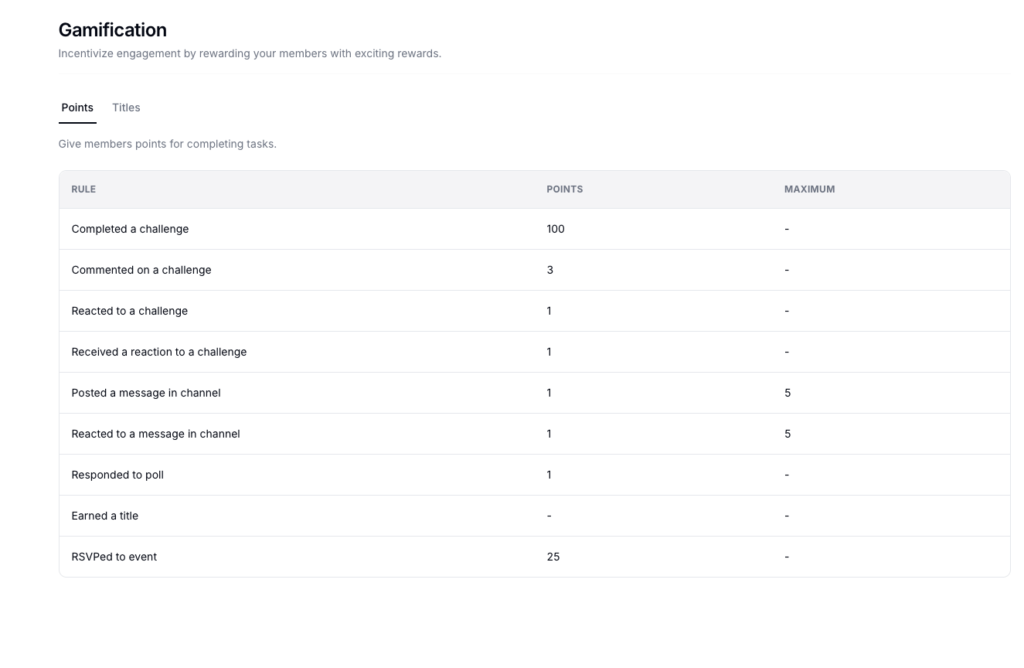This screenshot has width=1024, height=668.
Task: Switch to the Titles tab
Action: coord(126,107)
